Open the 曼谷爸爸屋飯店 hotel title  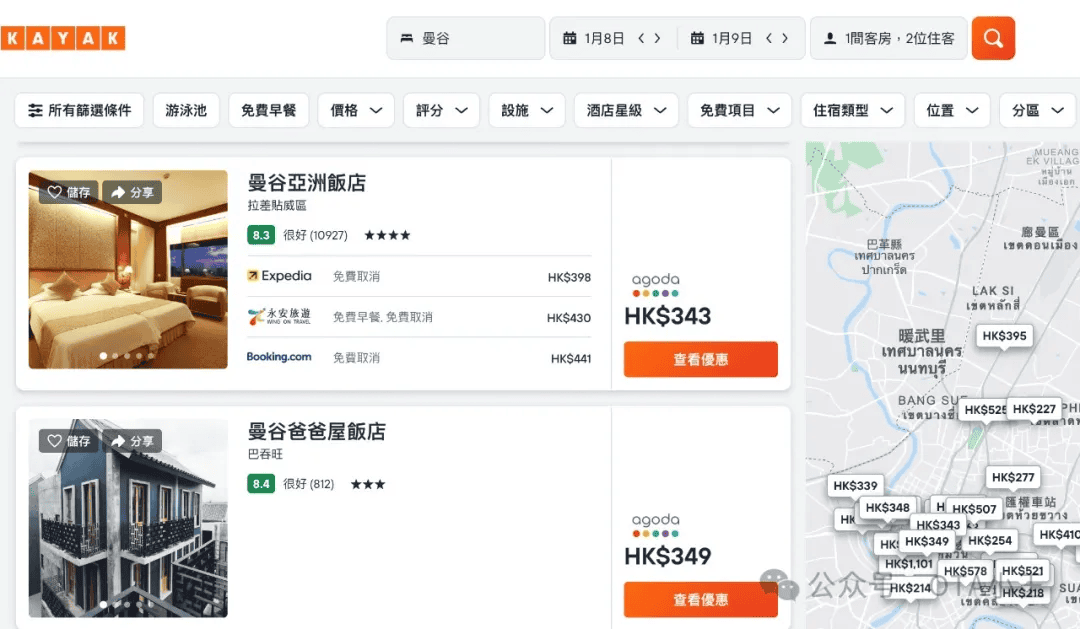pos(316,431)
